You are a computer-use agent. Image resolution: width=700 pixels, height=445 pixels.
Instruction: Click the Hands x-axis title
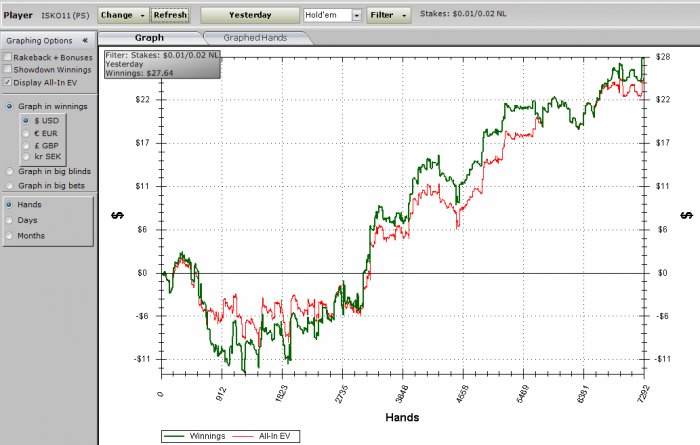pyautogui.click(x=402, y=417)
